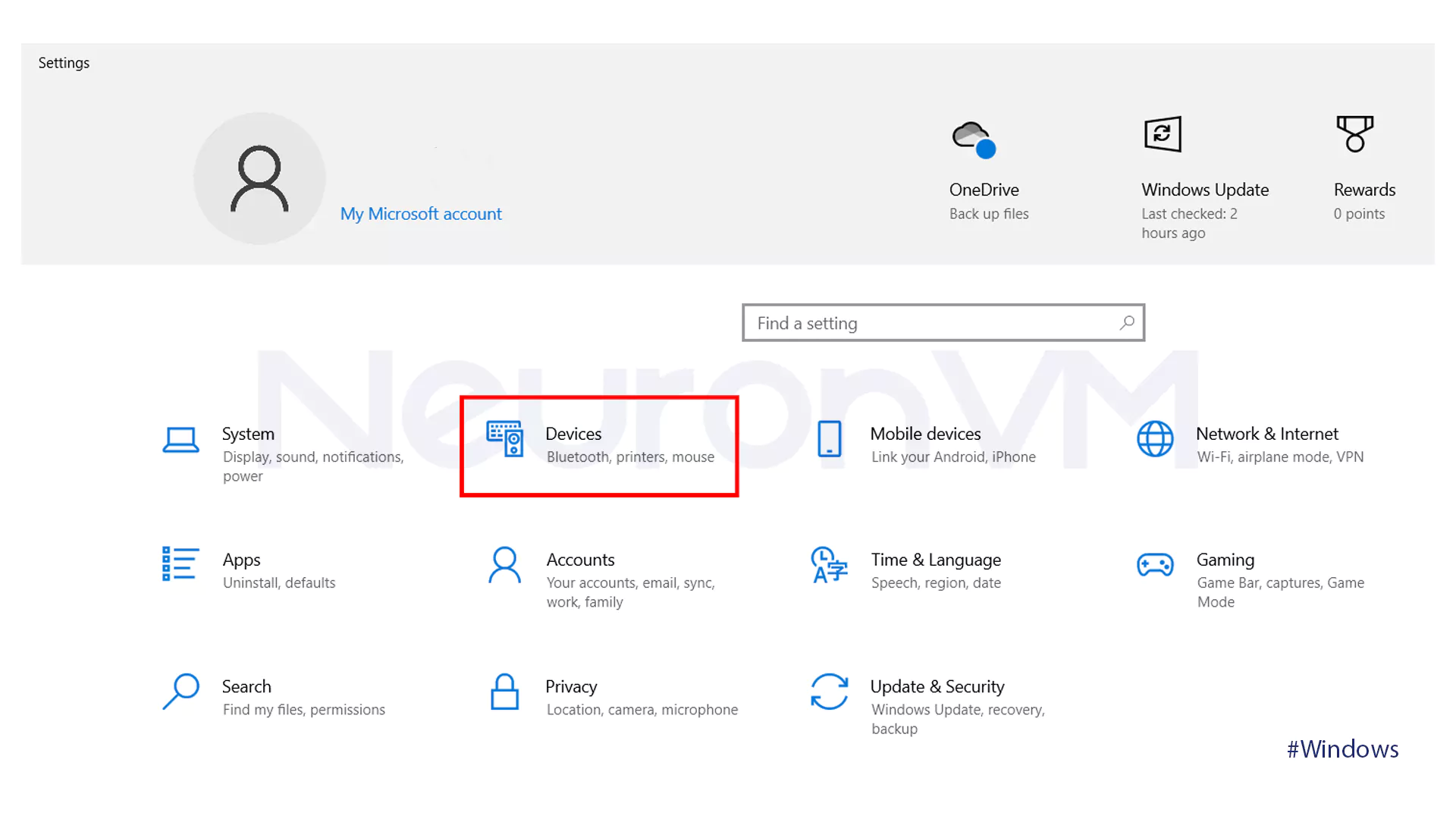
Task: Click the user profile avatar picture
Action: tap(259, 179)
